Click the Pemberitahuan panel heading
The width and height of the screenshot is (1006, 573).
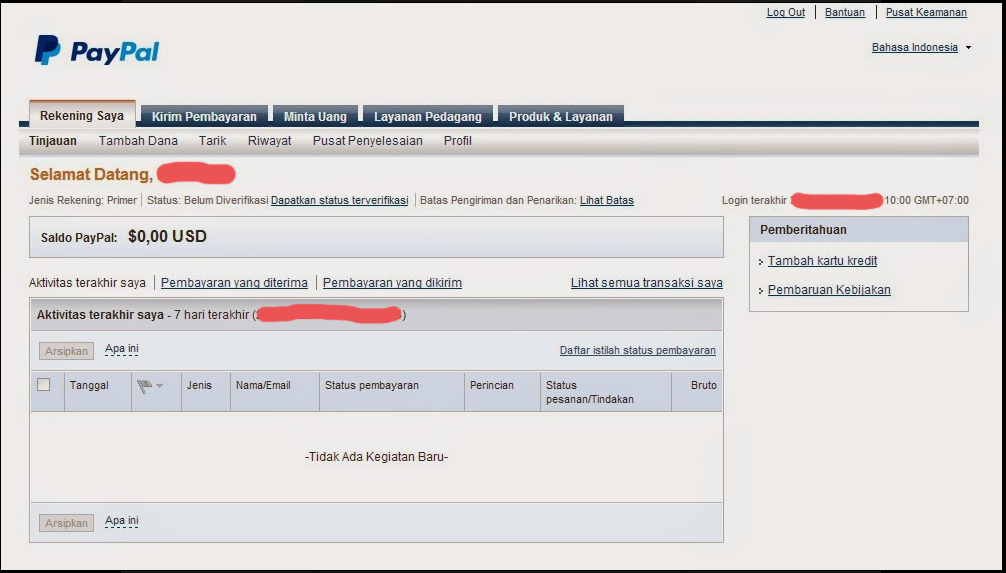[x=803, y=230]
